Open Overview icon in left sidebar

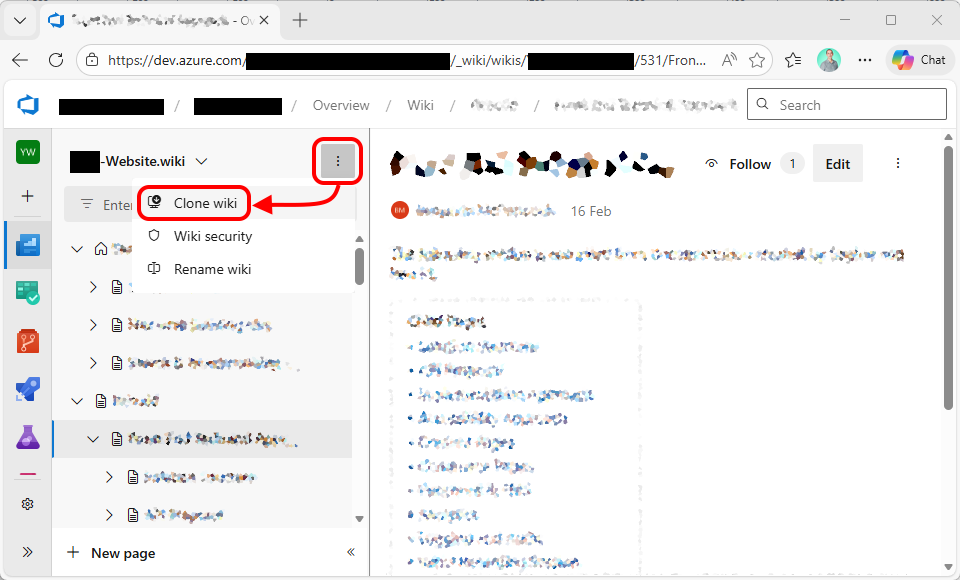pos(28,245)
